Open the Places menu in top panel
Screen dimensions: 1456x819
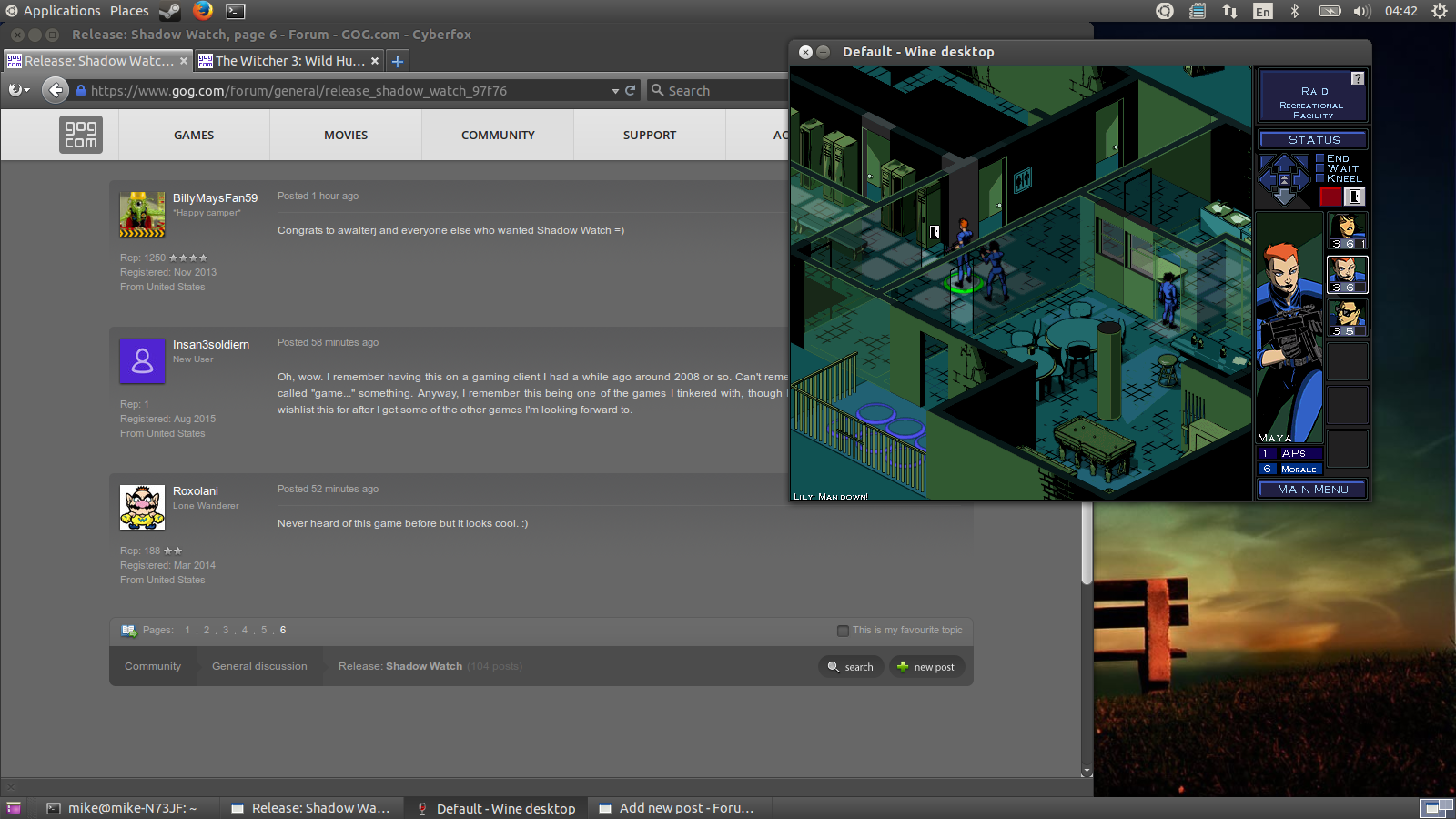pyautogui.click(x=129, y=11)
